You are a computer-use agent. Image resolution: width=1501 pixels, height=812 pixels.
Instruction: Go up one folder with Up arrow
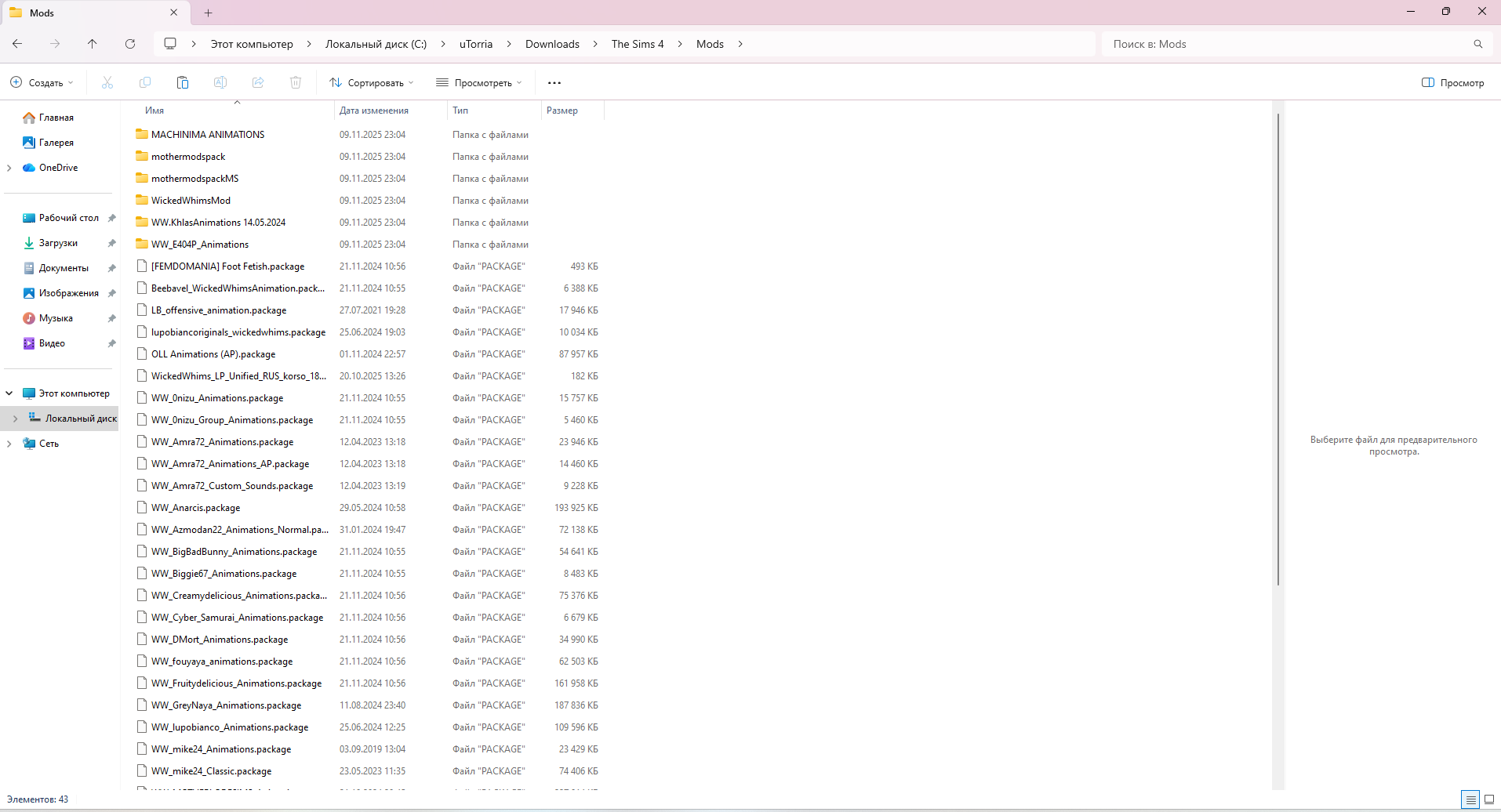coord(93,44)
